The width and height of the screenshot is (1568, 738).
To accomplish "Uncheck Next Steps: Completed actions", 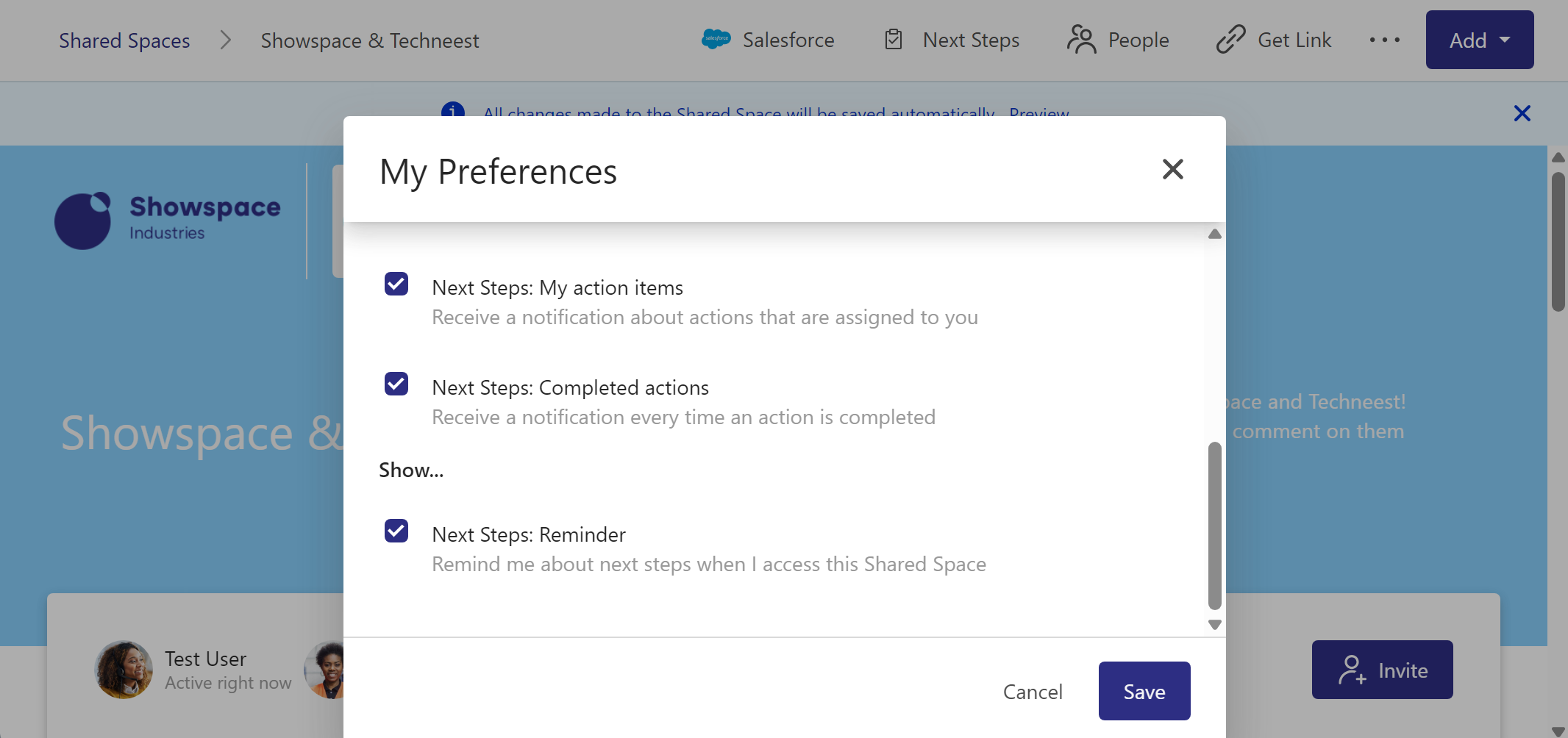I will tap(396, 384).
